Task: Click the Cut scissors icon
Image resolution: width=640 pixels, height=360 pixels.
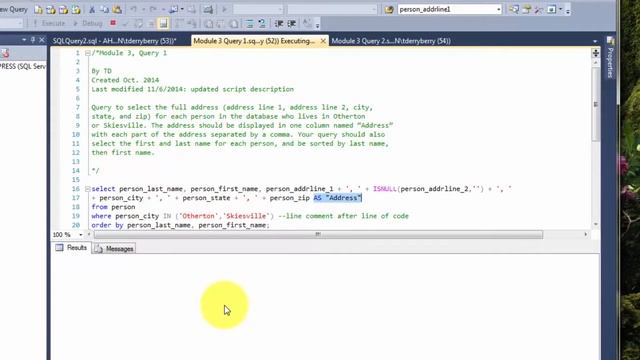Action: [x=92, y=9]
